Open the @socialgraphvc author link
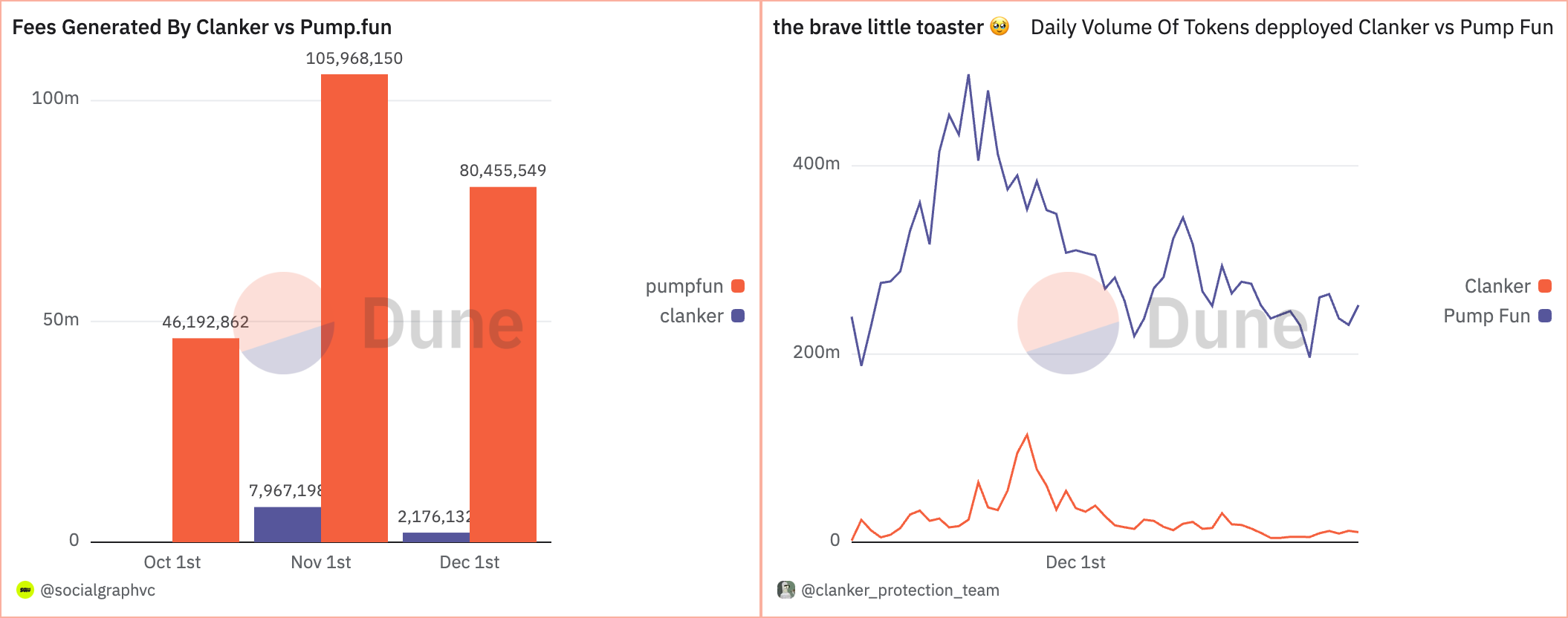Image resolution: width=1568 pixels, height=618 pixels. point(98,590)
